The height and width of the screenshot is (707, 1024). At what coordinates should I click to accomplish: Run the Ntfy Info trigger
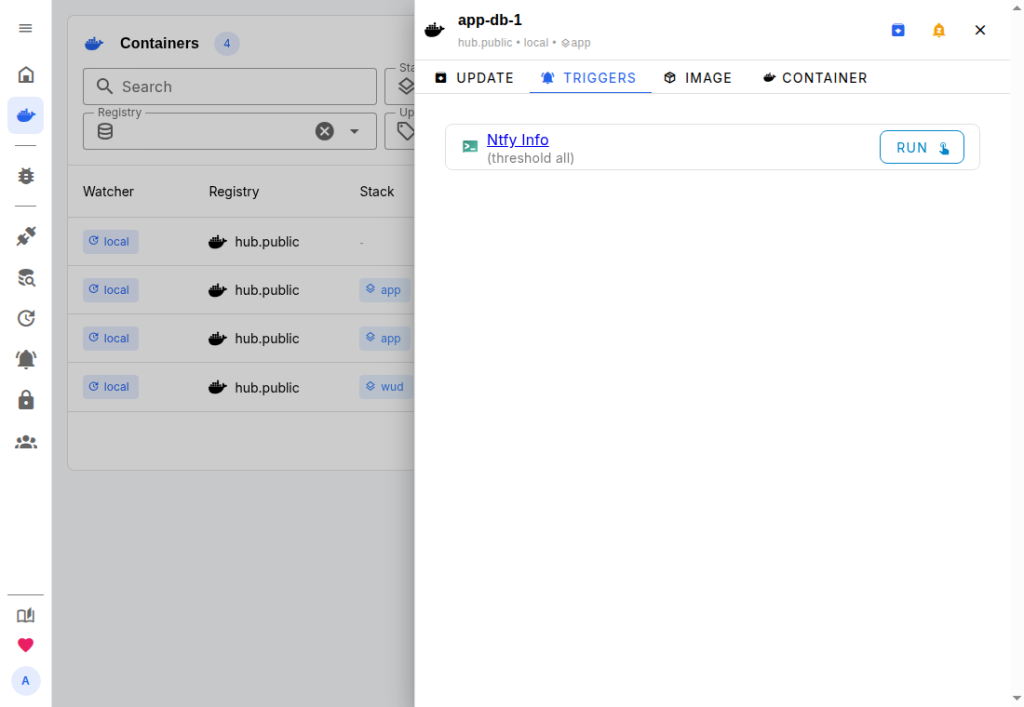tap(921, 148)
